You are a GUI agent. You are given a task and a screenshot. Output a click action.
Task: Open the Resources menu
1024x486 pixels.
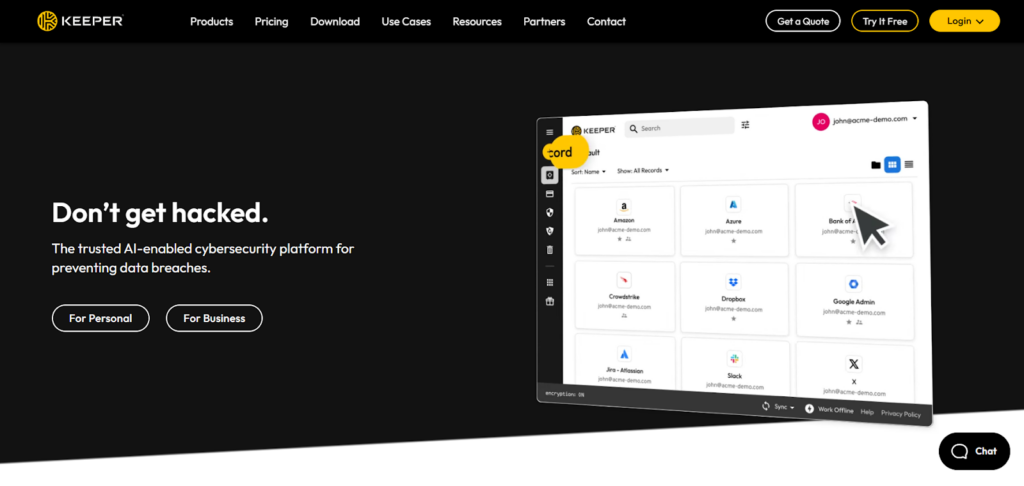click(477, 22)
